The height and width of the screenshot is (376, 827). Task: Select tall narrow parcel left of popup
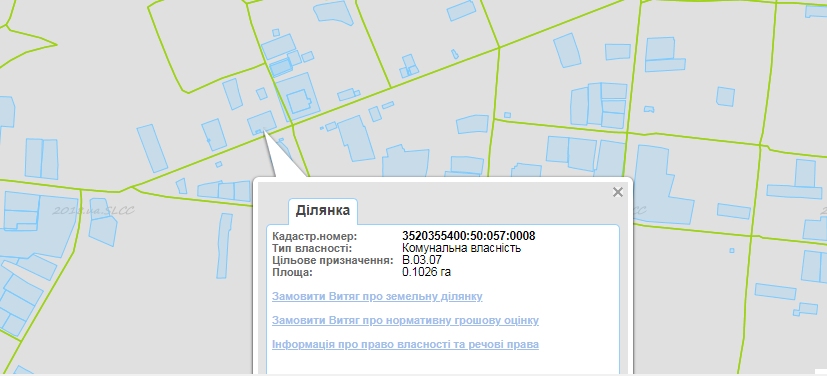click(224, 245)
